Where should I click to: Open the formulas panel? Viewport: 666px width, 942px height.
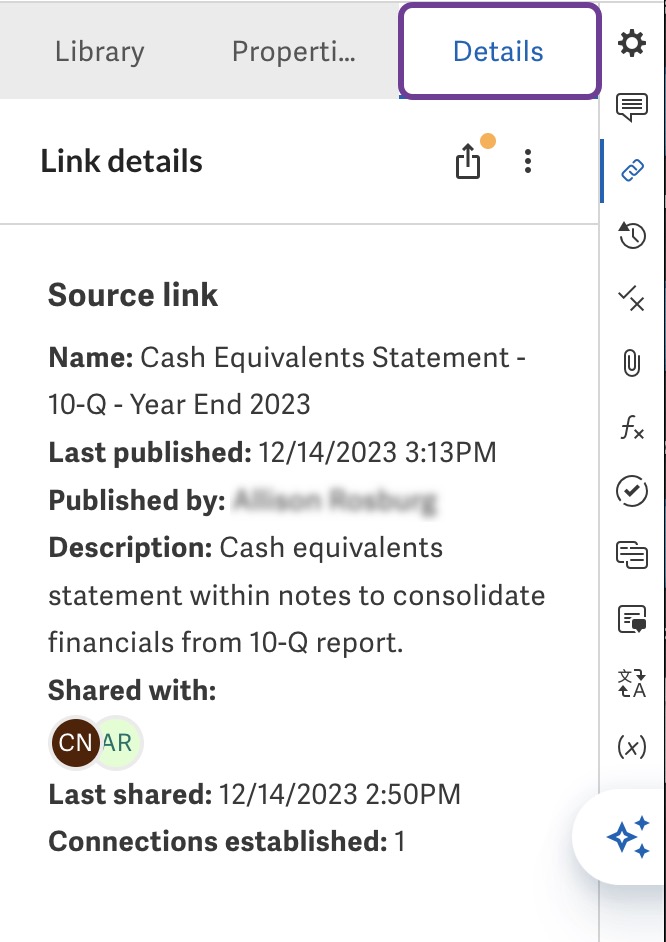[x=632, y=428]
